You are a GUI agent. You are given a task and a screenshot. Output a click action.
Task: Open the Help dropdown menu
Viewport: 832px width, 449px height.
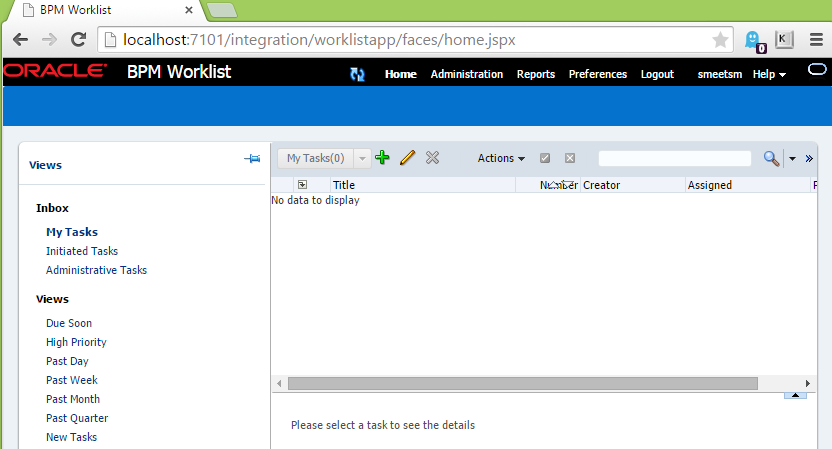769,74
